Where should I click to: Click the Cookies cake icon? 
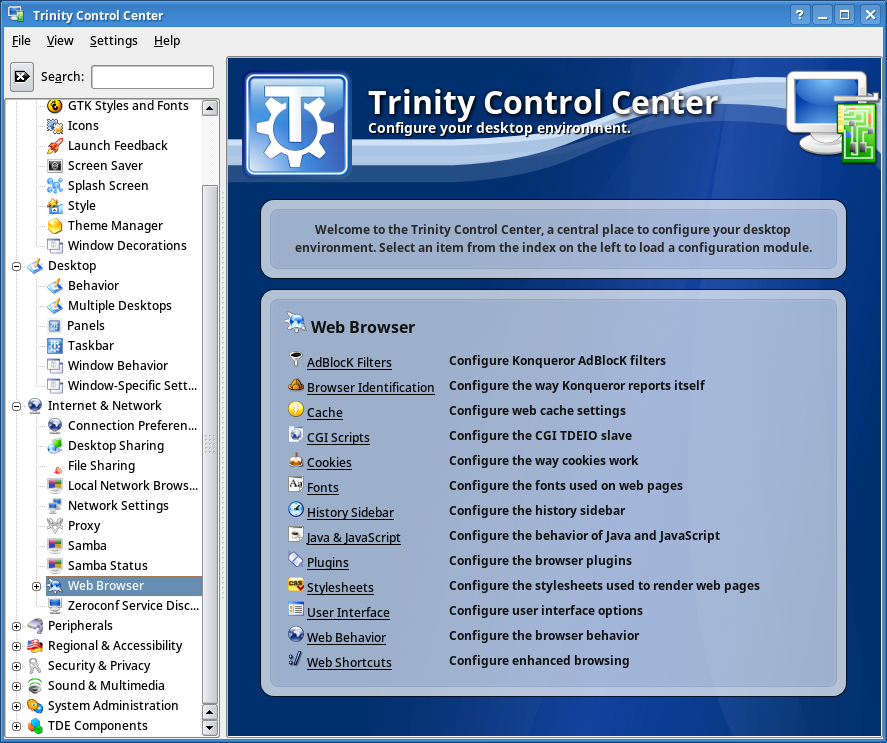pyautogui.click(x=295, y=459)
